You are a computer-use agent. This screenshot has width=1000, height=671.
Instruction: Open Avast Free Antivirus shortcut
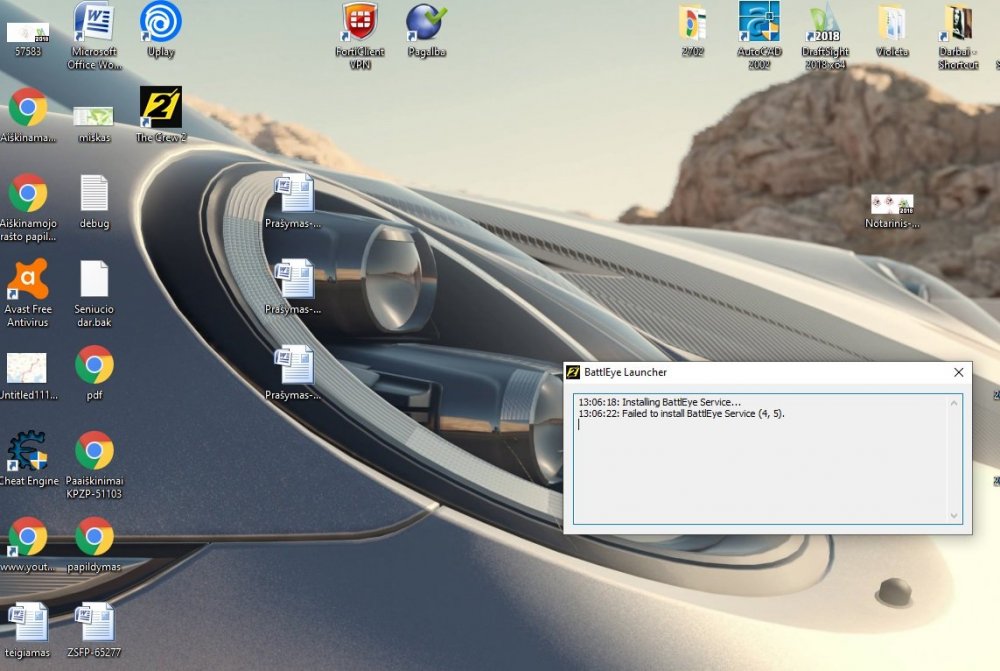point(27,280)
